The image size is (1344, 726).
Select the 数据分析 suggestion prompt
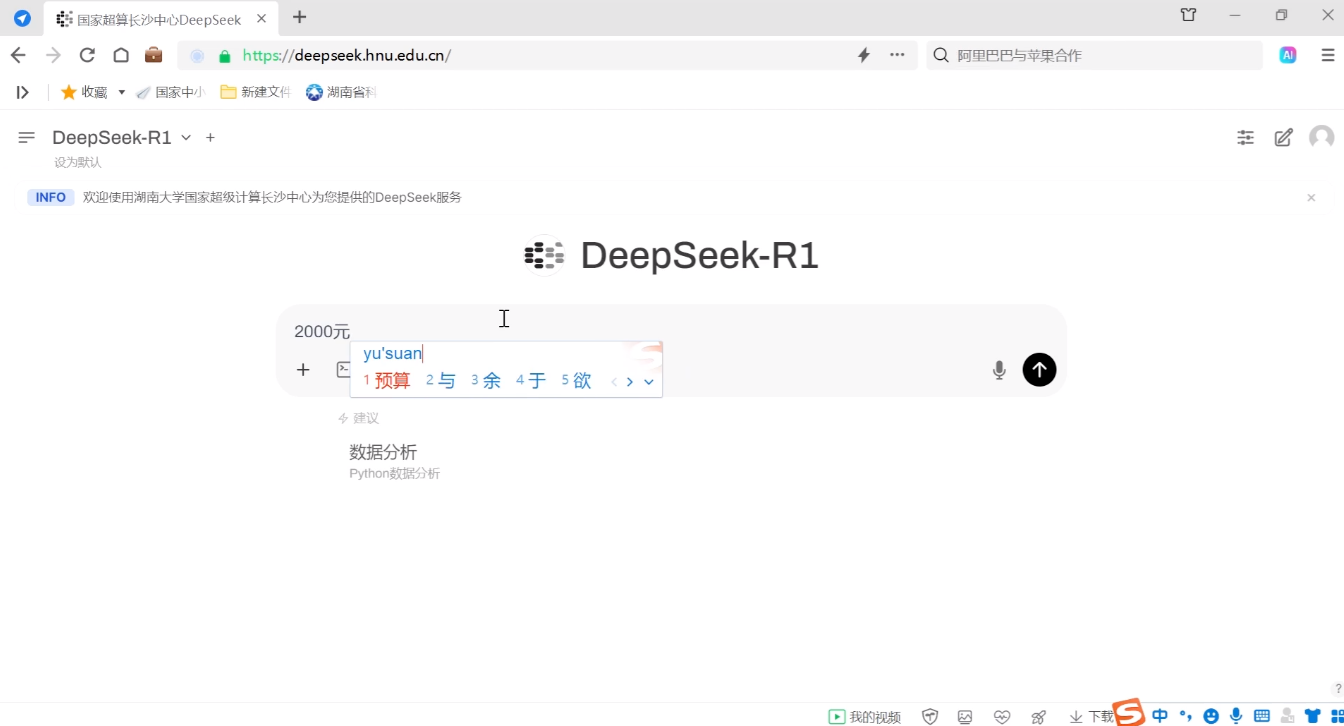(394, 461)
